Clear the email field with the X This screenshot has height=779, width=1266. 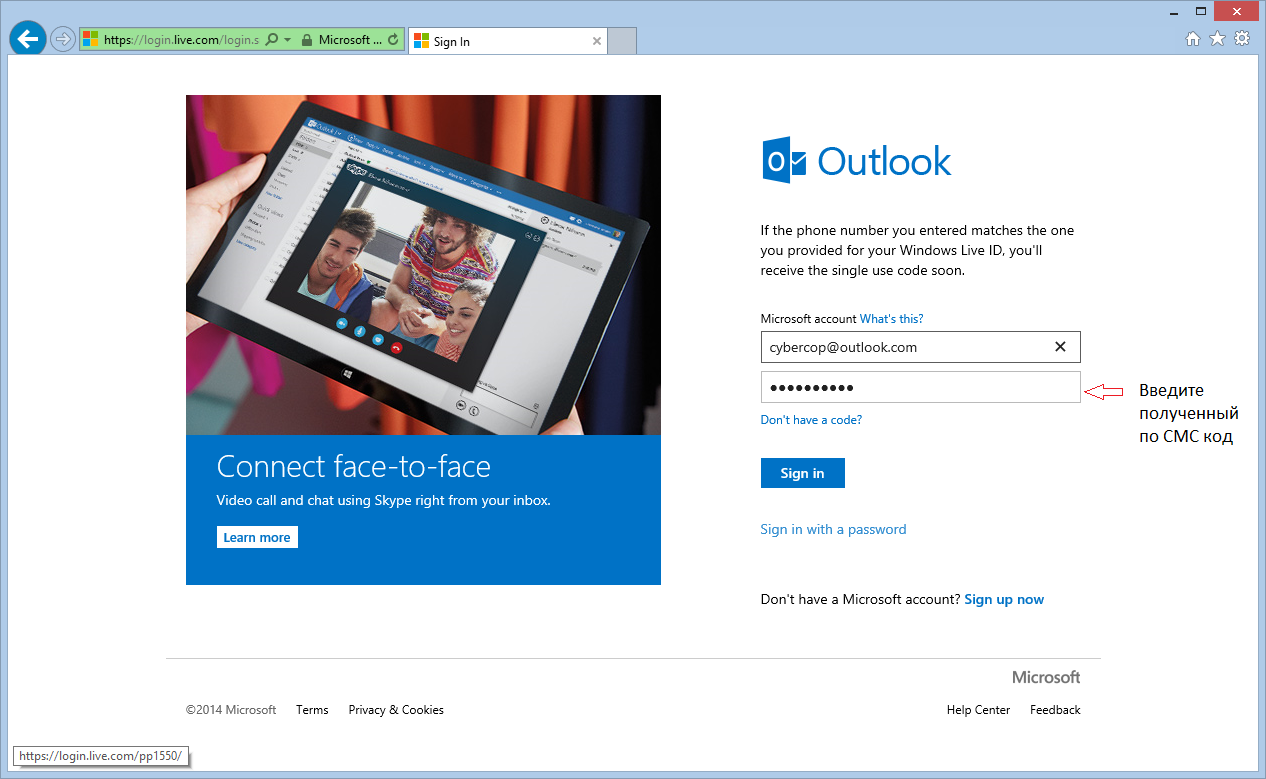[x=1061, y=347]
